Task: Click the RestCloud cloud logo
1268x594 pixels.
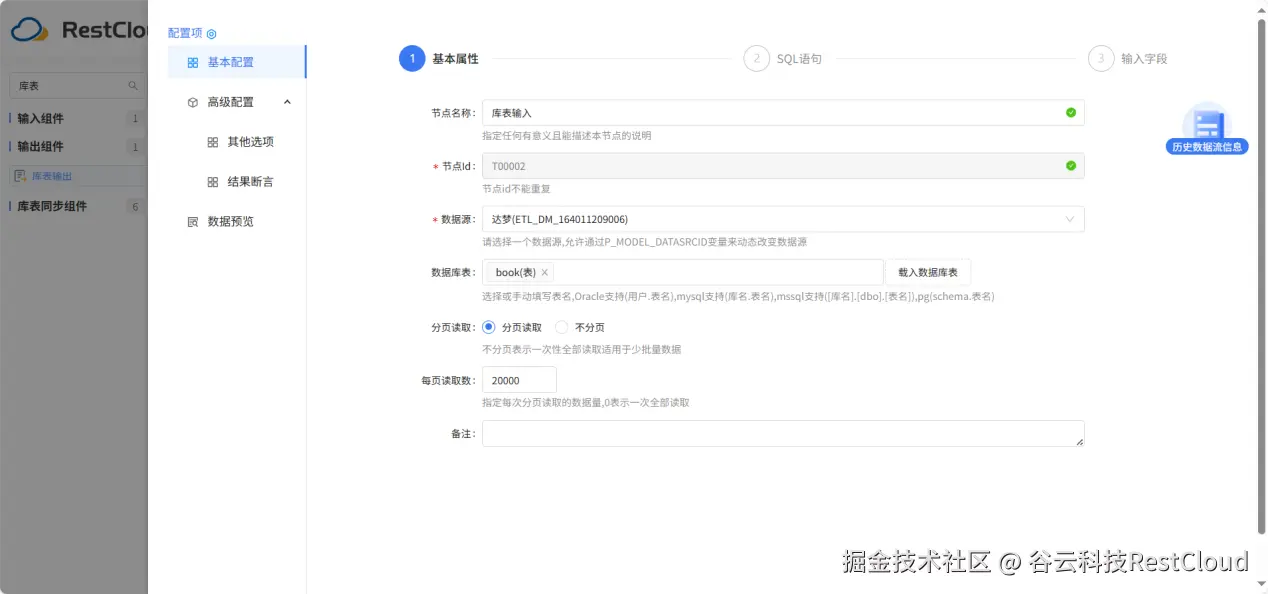Action: point(27,30)
